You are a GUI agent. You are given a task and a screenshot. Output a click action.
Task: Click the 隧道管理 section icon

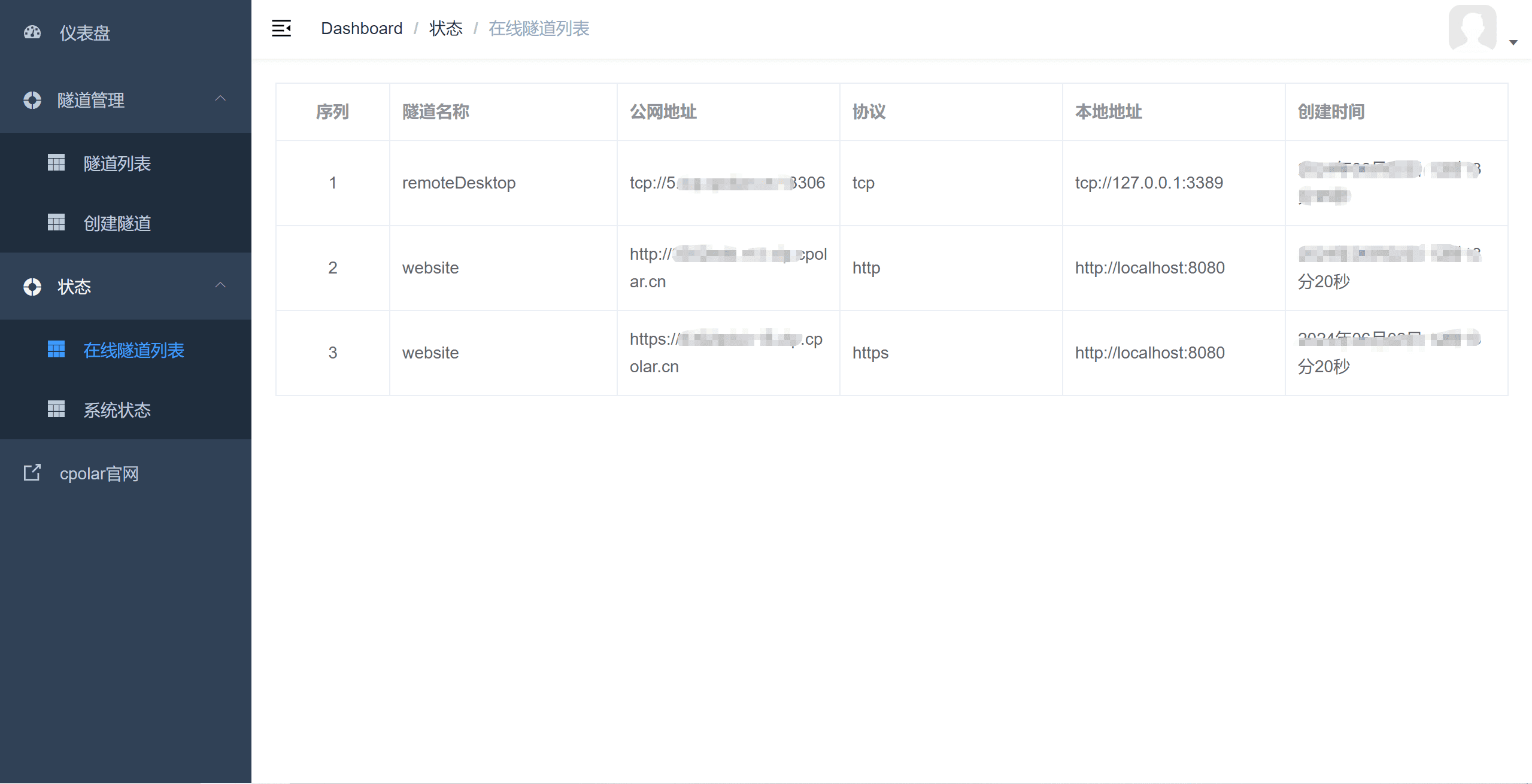click(32, 100)
